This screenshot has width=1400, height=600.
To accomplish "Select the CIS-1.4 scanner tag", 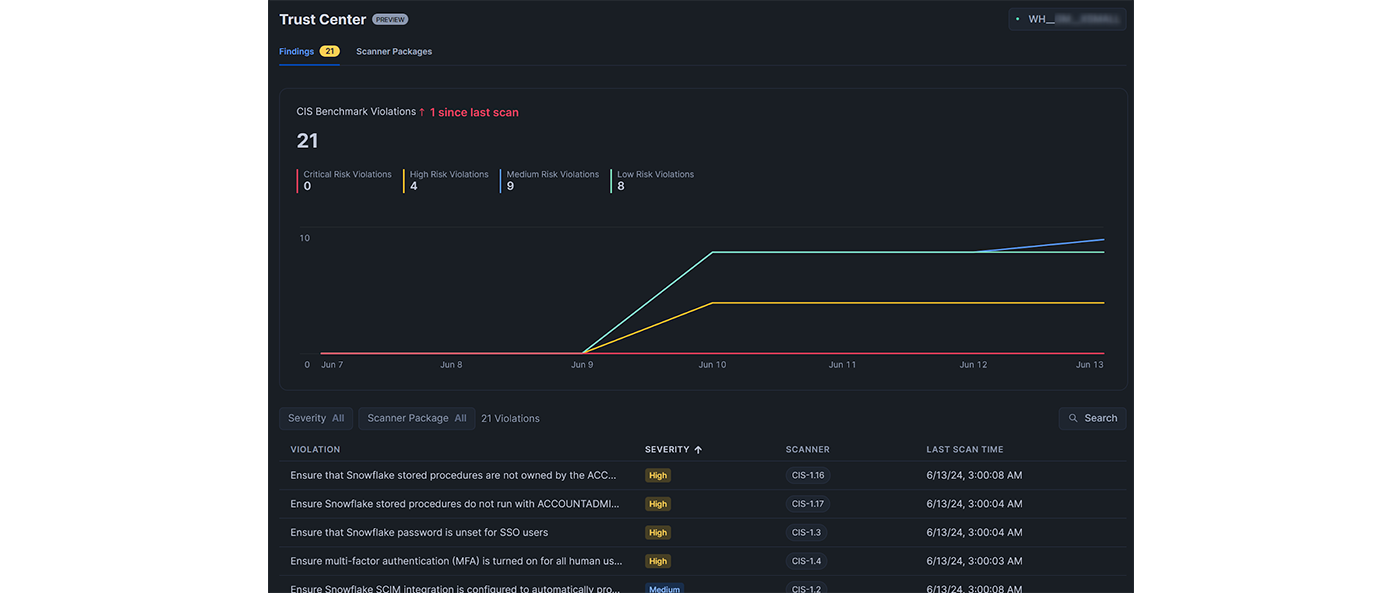I will point(805,561).
